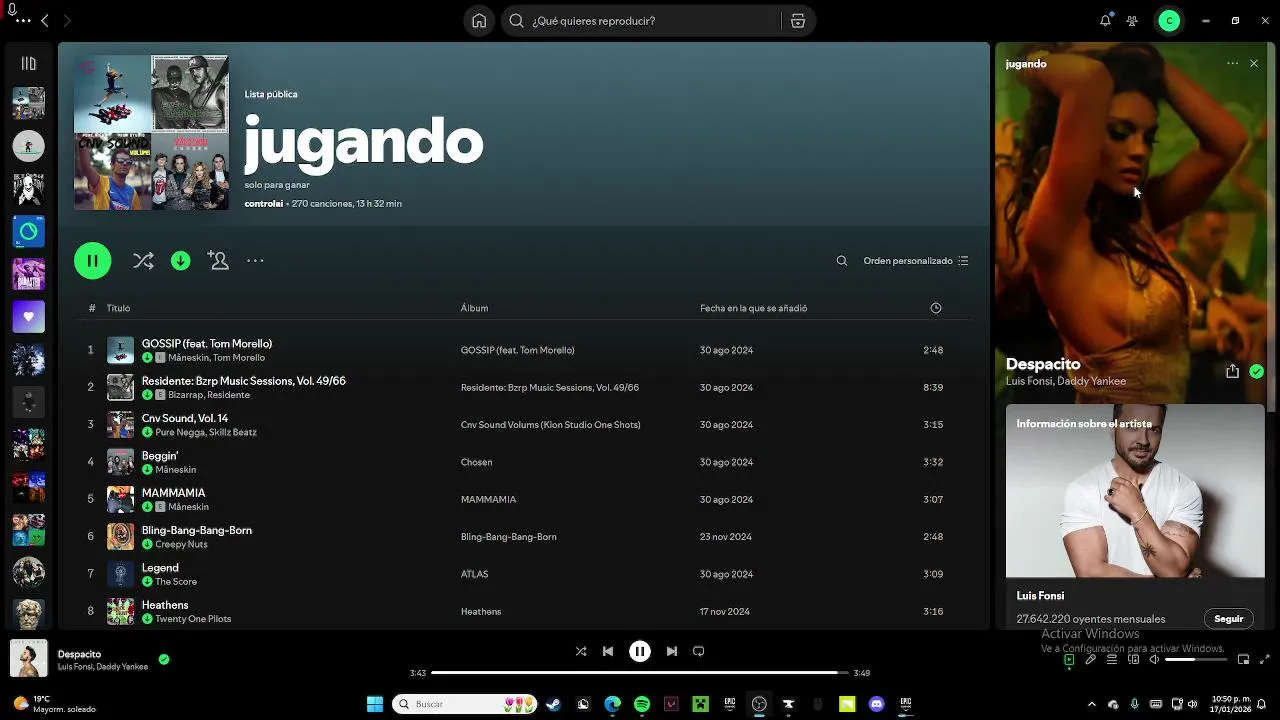Sort the list by duration clock icon
Screen dimensions: 1280x720
tap(936, 308)
